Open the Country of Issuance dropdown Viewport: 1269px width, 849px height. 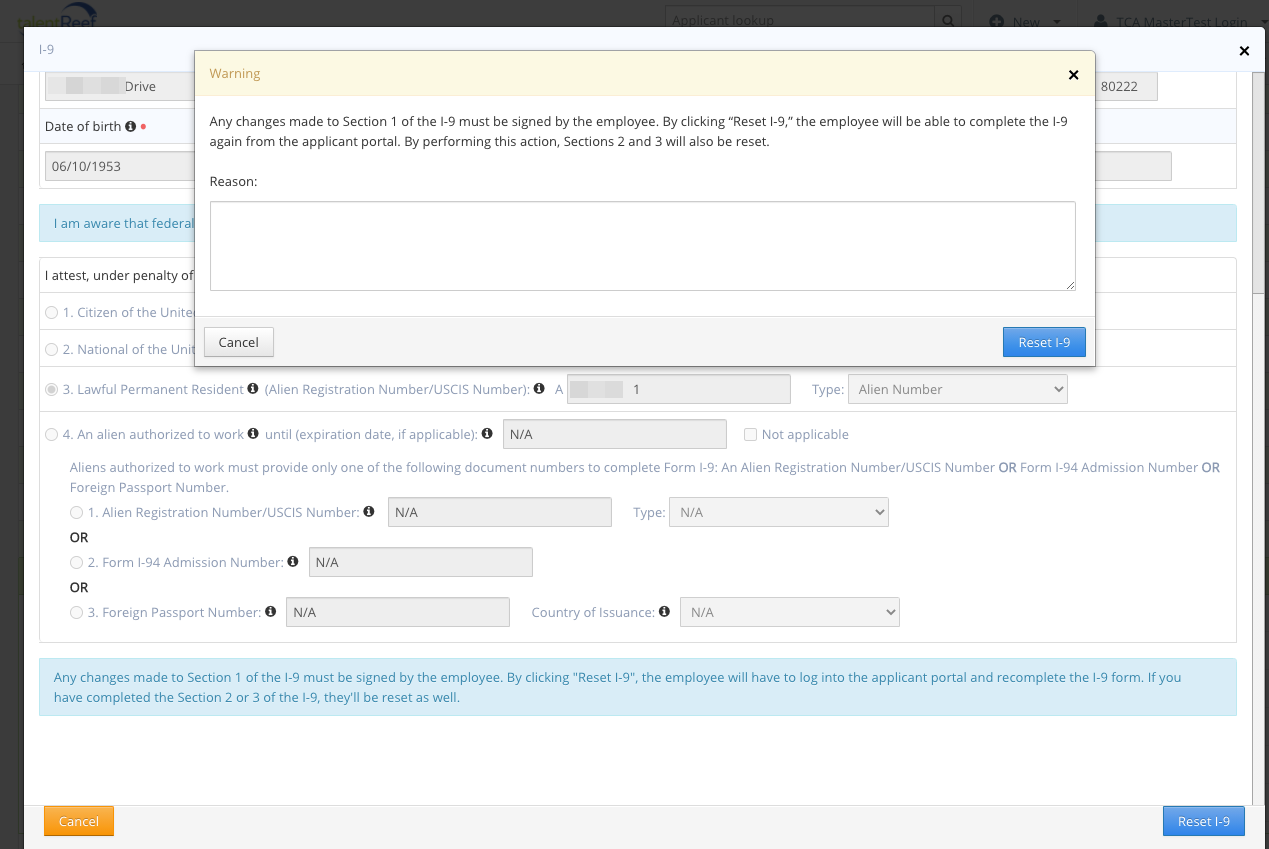click(789, 611)
